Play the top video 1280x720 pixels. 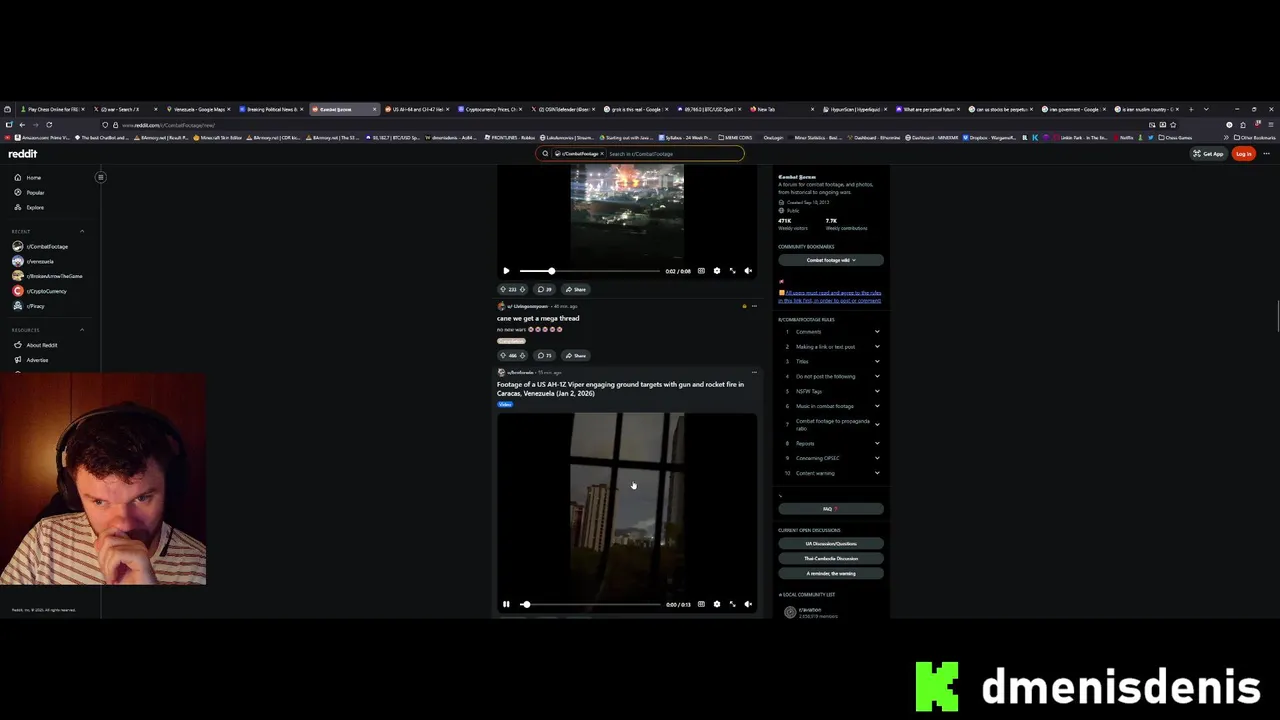point(506,271)
